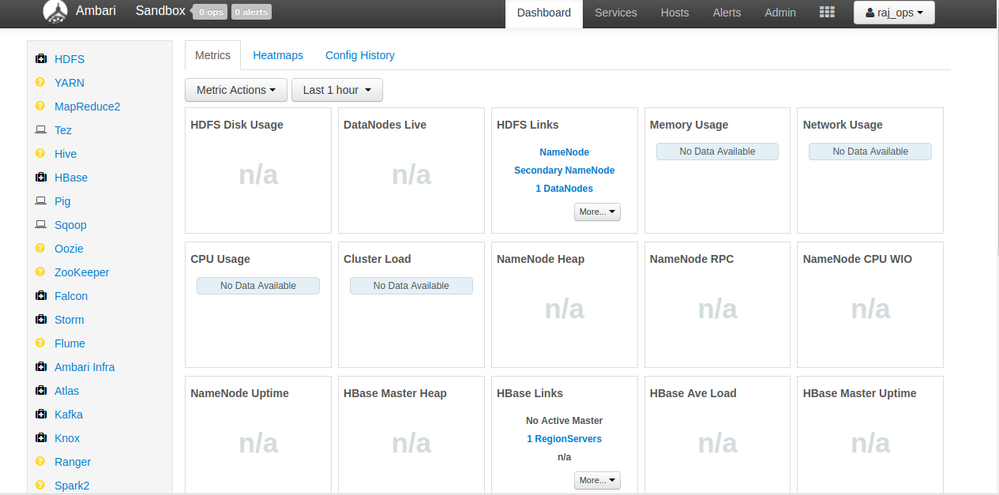Click the No Active Master text
Viewport: 999px width, 495px height.
coord(564,420)
